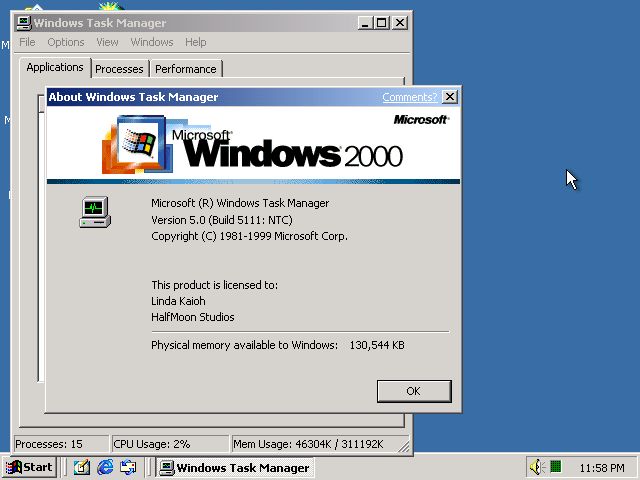Click the Copyright (C) 1981-1999 Microsoft Corp. line
This screenshot has width=640, height=480.
pyautogui.click(x=249, y=236)
